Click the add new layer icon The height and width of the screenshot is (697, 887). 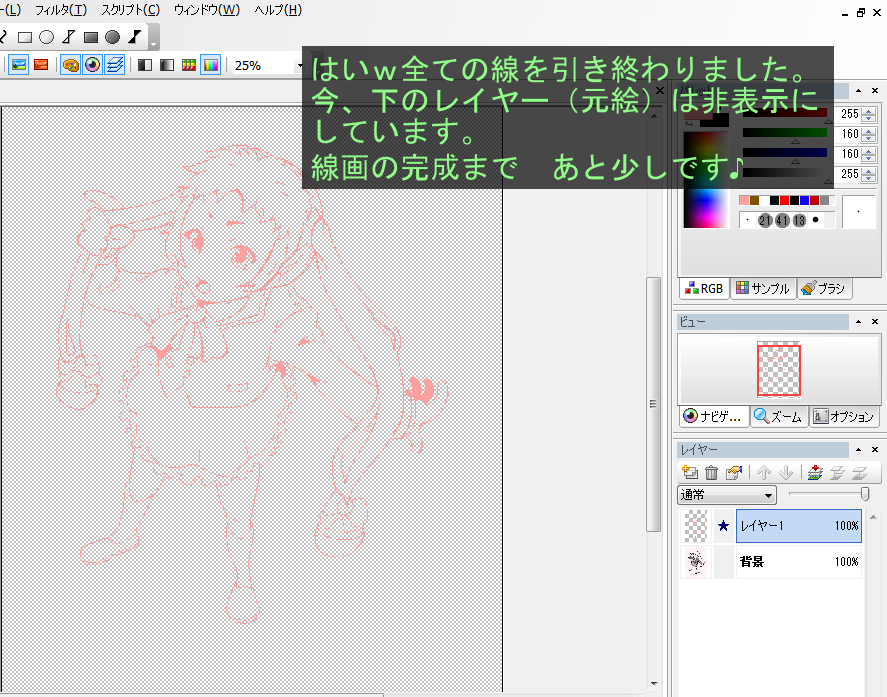tap(689, 473)
